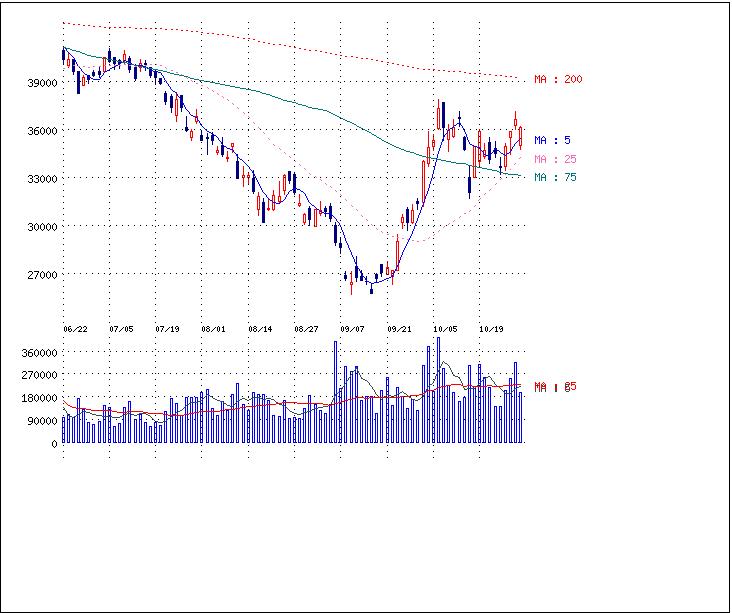The width and height of the screenshot is (732, 613).
Task: Select the 08/01 date label
Action: click(x=213, y=328)
